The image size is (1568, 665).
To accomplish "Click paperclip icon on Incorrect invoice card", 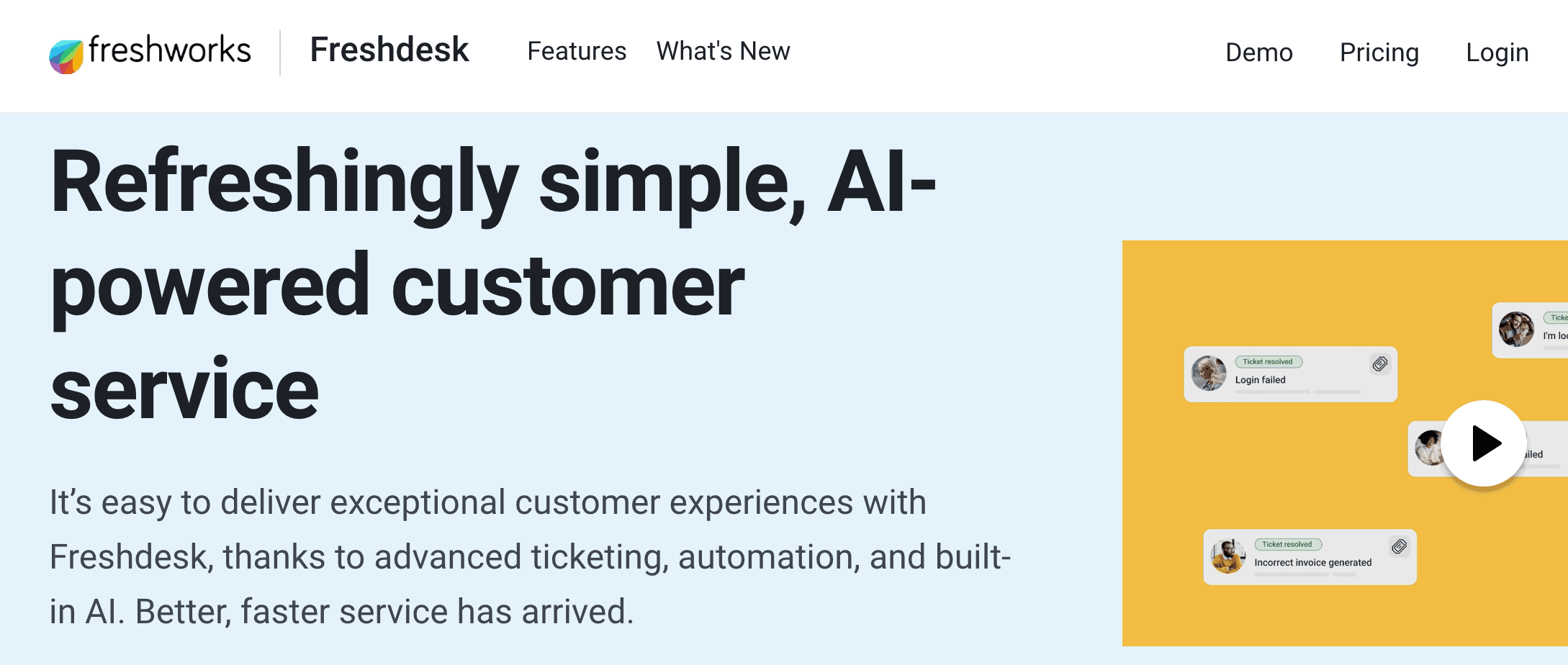I will (x=1399, y=547).
